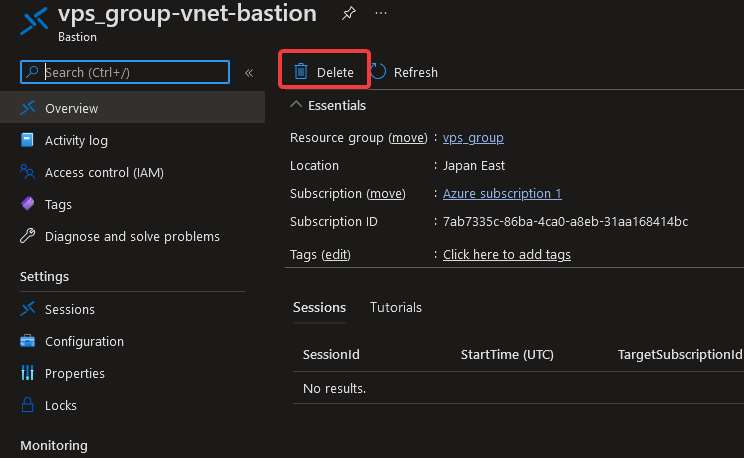Click the purple Tags icon
This screenshot has height=458, width=744.
pyautogui.click(x=28, y=204)
